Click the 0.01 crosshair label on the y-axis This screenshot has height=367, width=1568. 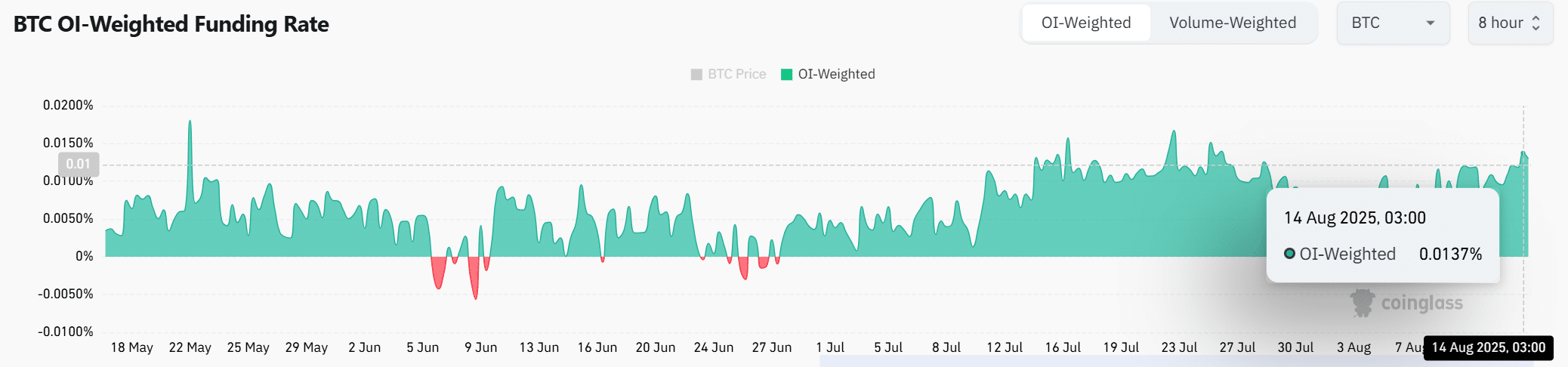(x=78, y=164)
